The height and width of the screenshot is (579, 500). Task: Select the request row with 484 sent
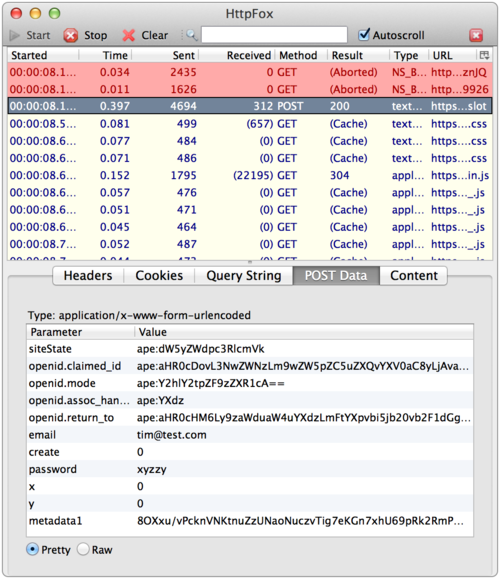250,141
